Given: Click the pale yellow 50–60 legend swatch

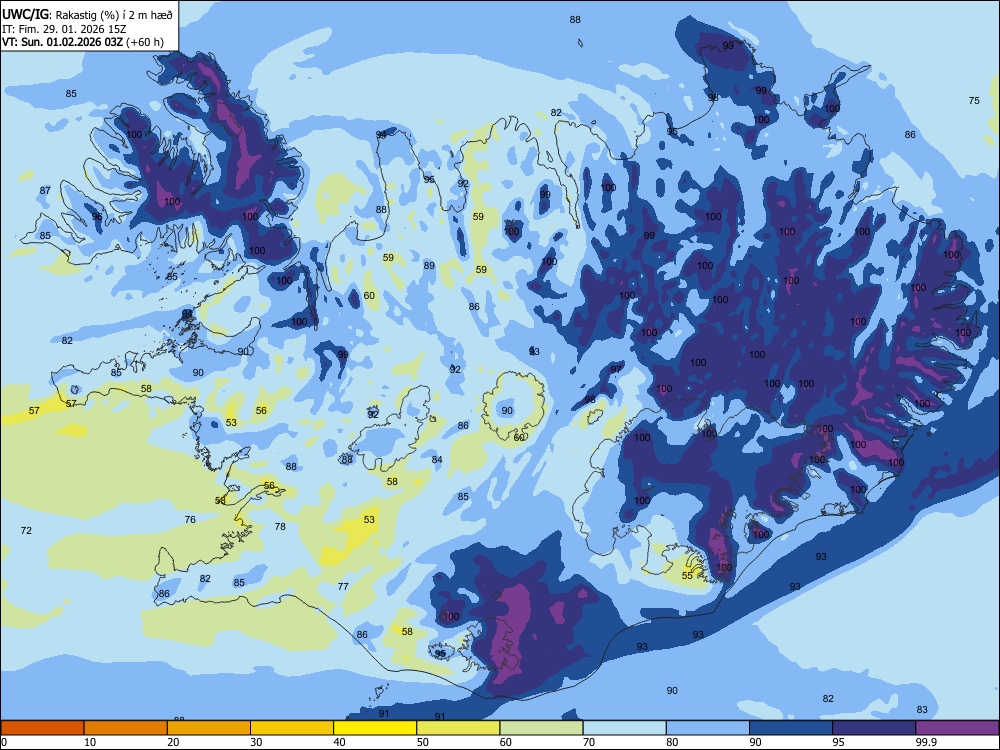Looking at the screenshot, I should pyautogui.click(x=458, y=728).
